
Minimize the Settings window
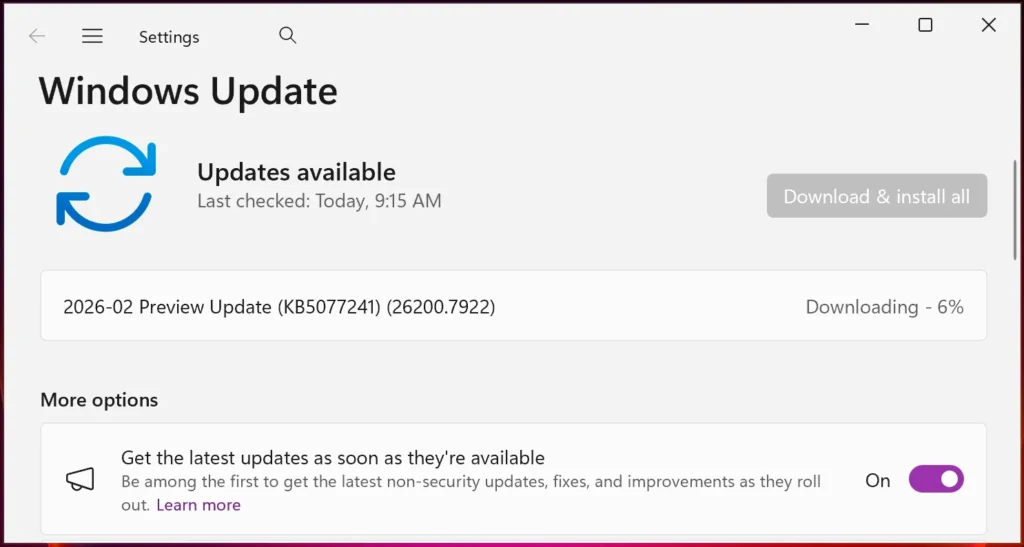861,25
